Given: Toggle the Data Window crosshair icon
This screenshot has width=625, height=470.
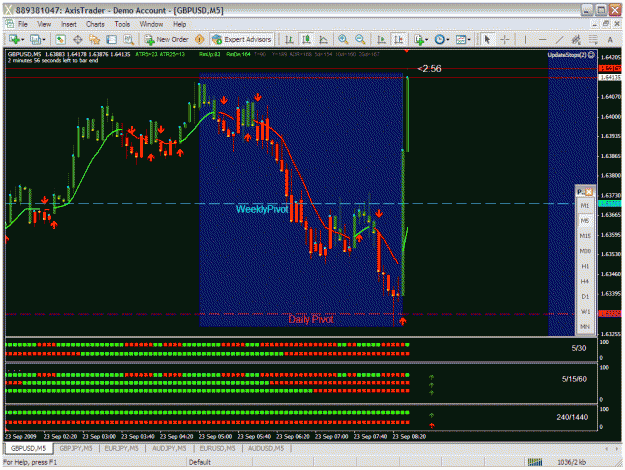Looking at the screenshot, I should coord(77,39).
